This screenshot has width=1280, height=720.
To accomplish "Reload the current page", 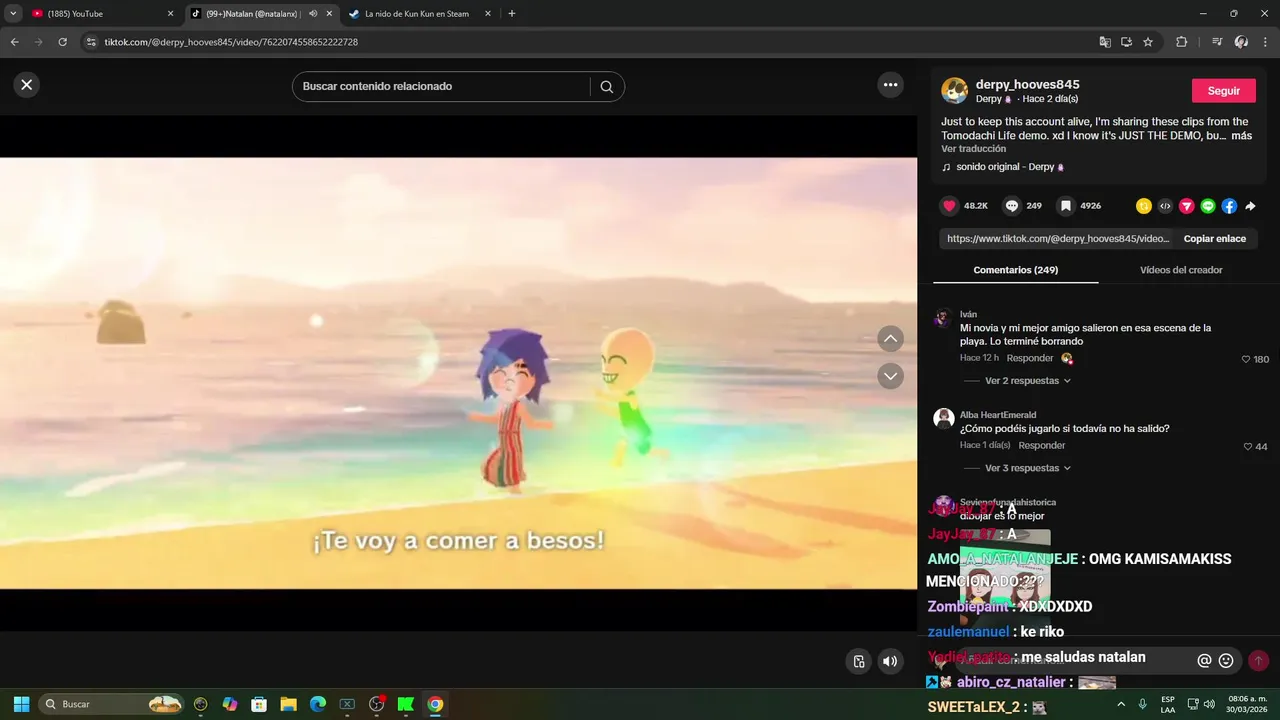I will 62,42.
